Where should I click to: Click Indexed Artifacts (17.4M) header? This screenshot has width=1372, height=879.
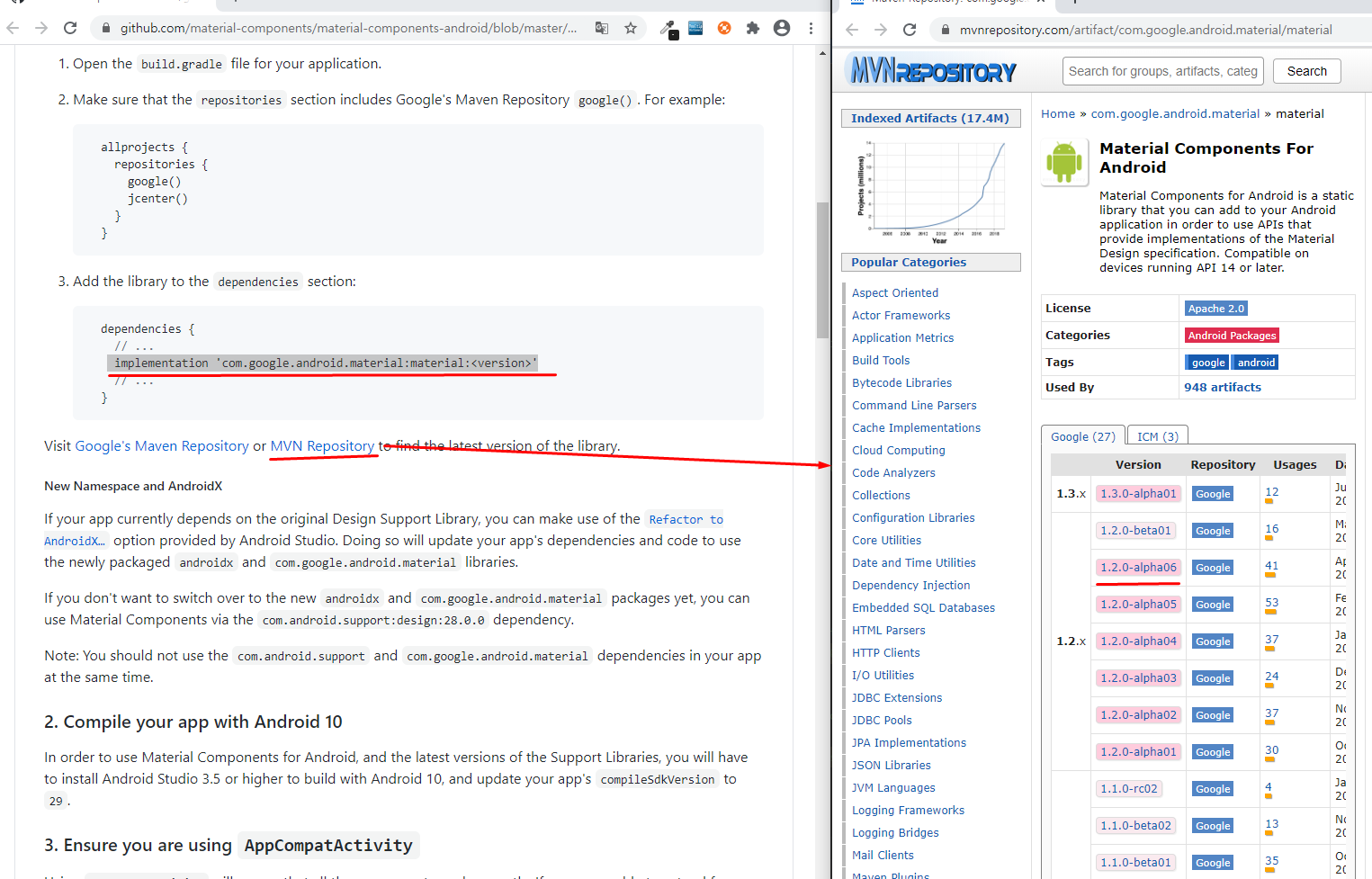click(x=931, y=118)
